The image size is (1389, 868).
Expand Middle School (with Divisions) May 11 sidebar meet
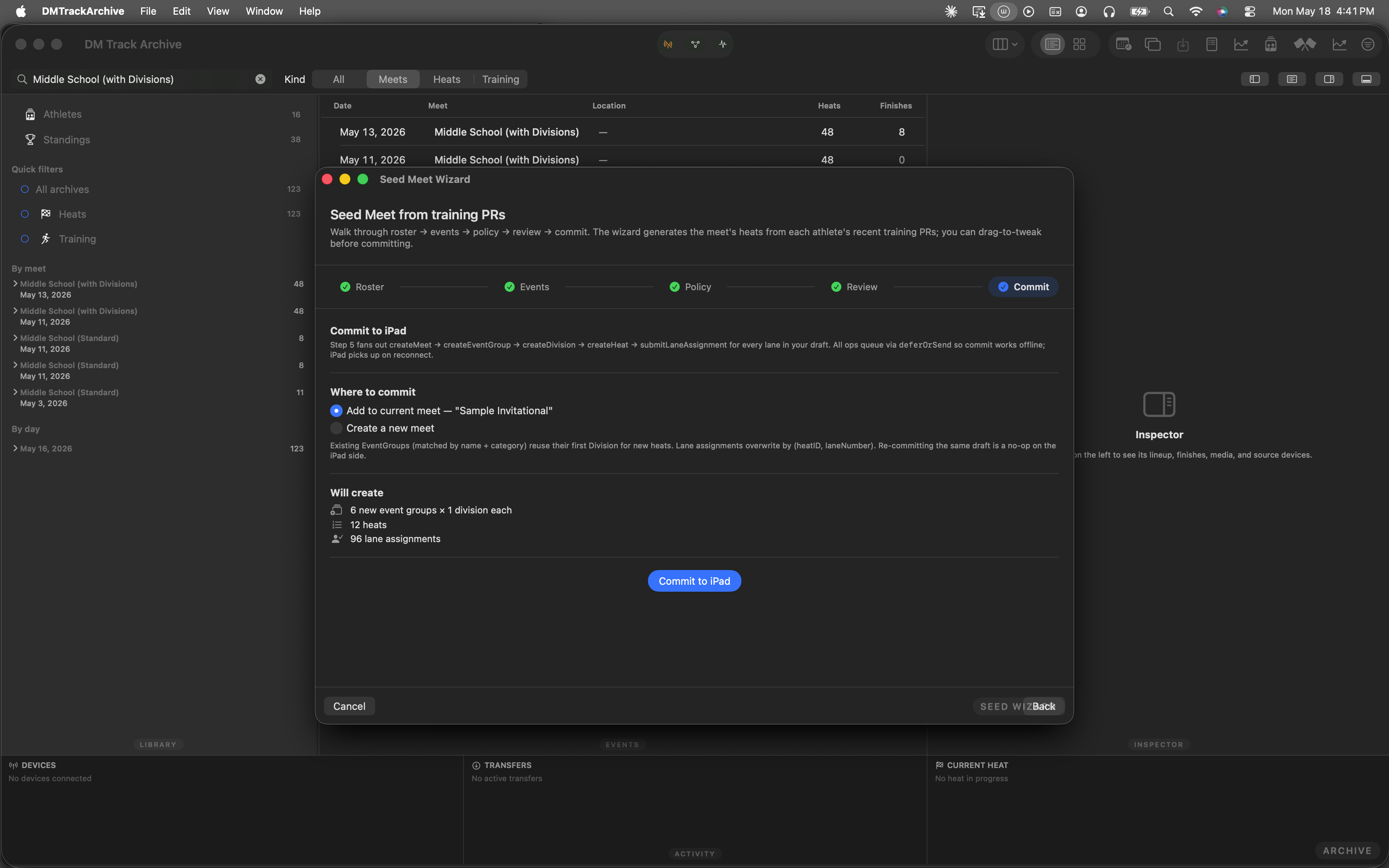pyautogui.click(x=15, y=310)
